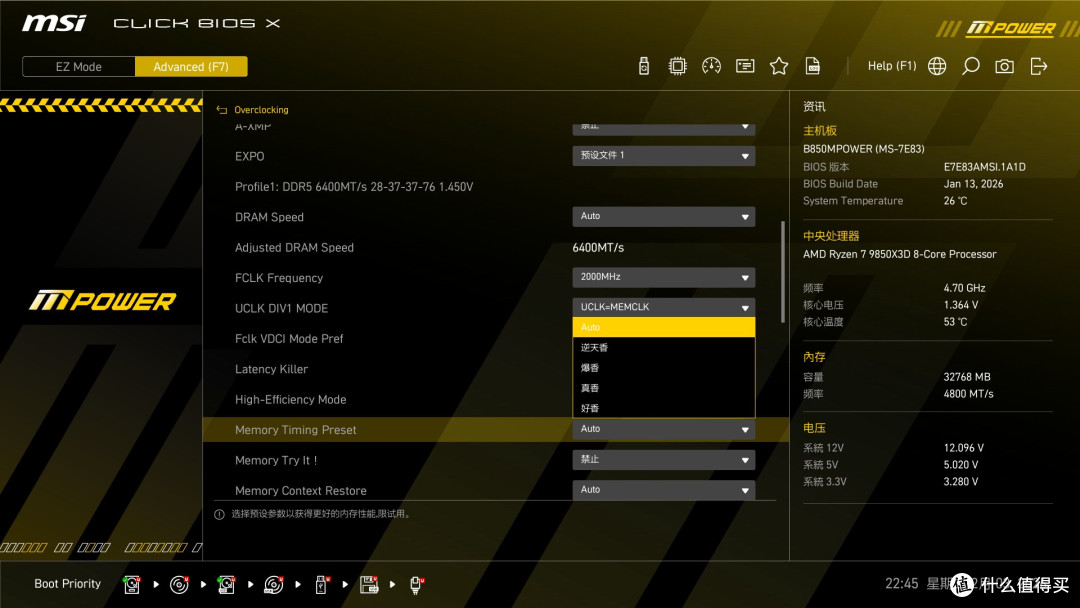Open the DRAM Speed dropdown
The height and width of the screenshot is (608, 1080).
663,216
